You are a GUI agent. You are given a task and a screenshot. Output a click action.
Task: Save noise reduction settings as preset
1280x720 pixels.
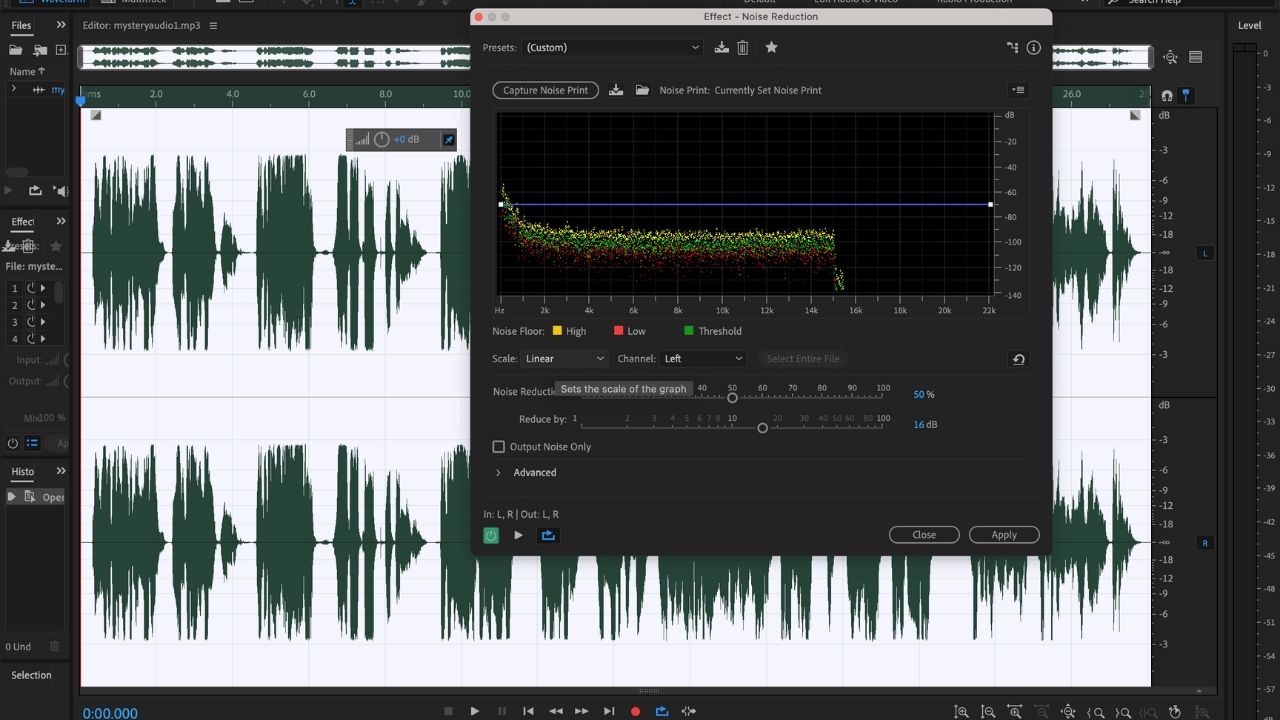point(722,47)
